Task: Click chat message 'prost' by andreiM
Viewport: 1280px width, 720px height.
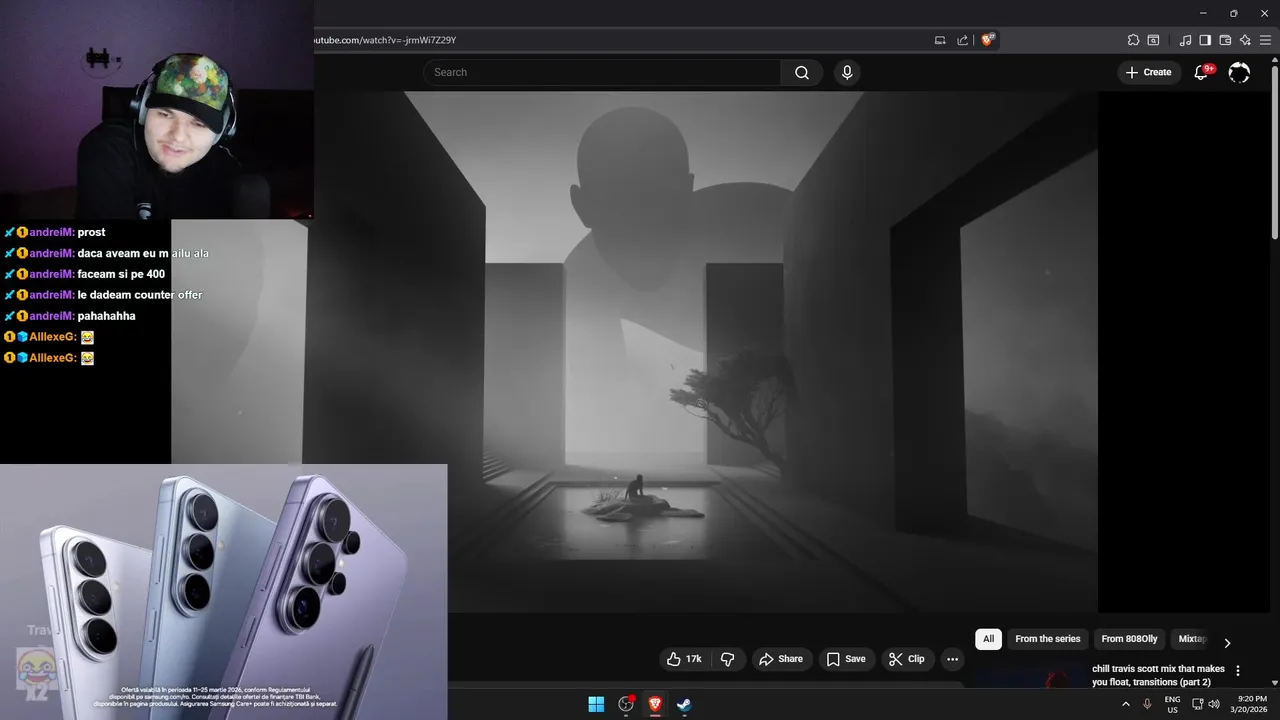Action: (91, 232)
